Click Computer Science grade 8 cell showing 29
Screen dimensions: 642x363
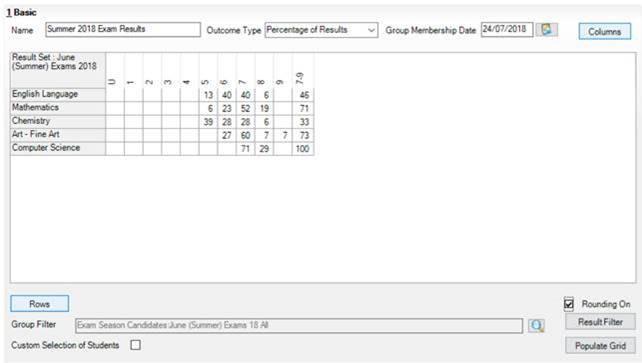(264, 149)
